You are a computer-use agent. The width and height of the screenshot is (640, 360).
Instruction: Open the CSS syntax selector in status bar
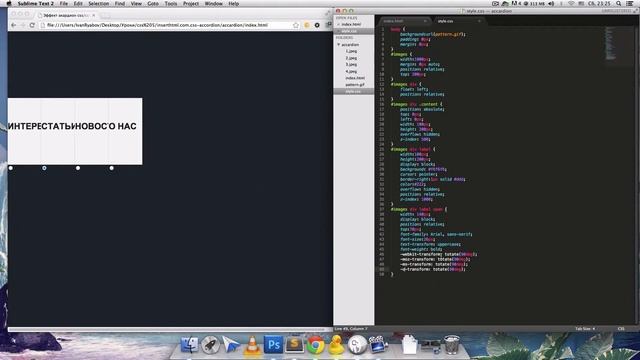[x=621, y=329]
